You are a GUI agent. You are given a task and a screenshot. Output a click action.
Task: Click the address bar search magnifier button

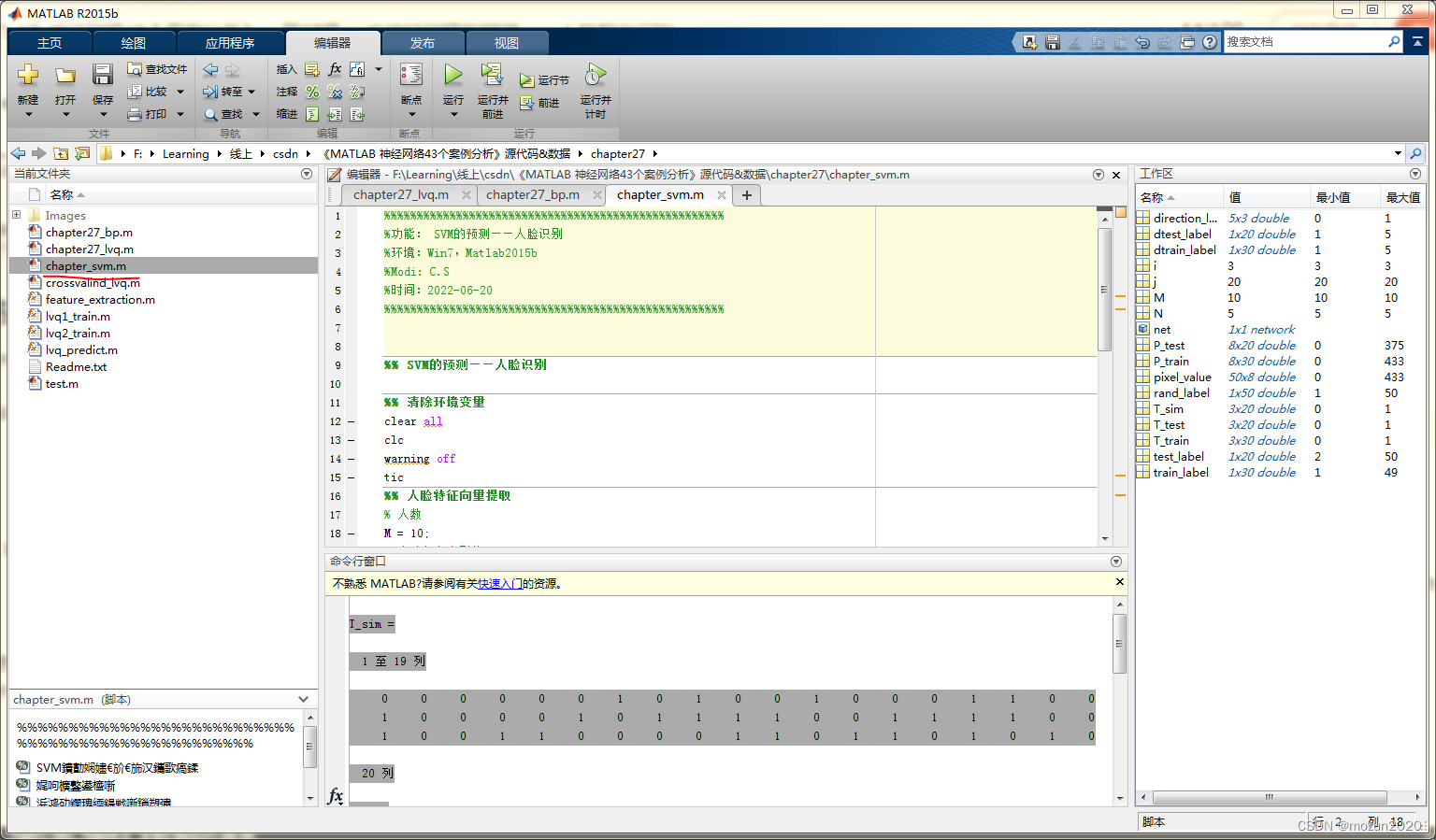tap(1415, 153)
